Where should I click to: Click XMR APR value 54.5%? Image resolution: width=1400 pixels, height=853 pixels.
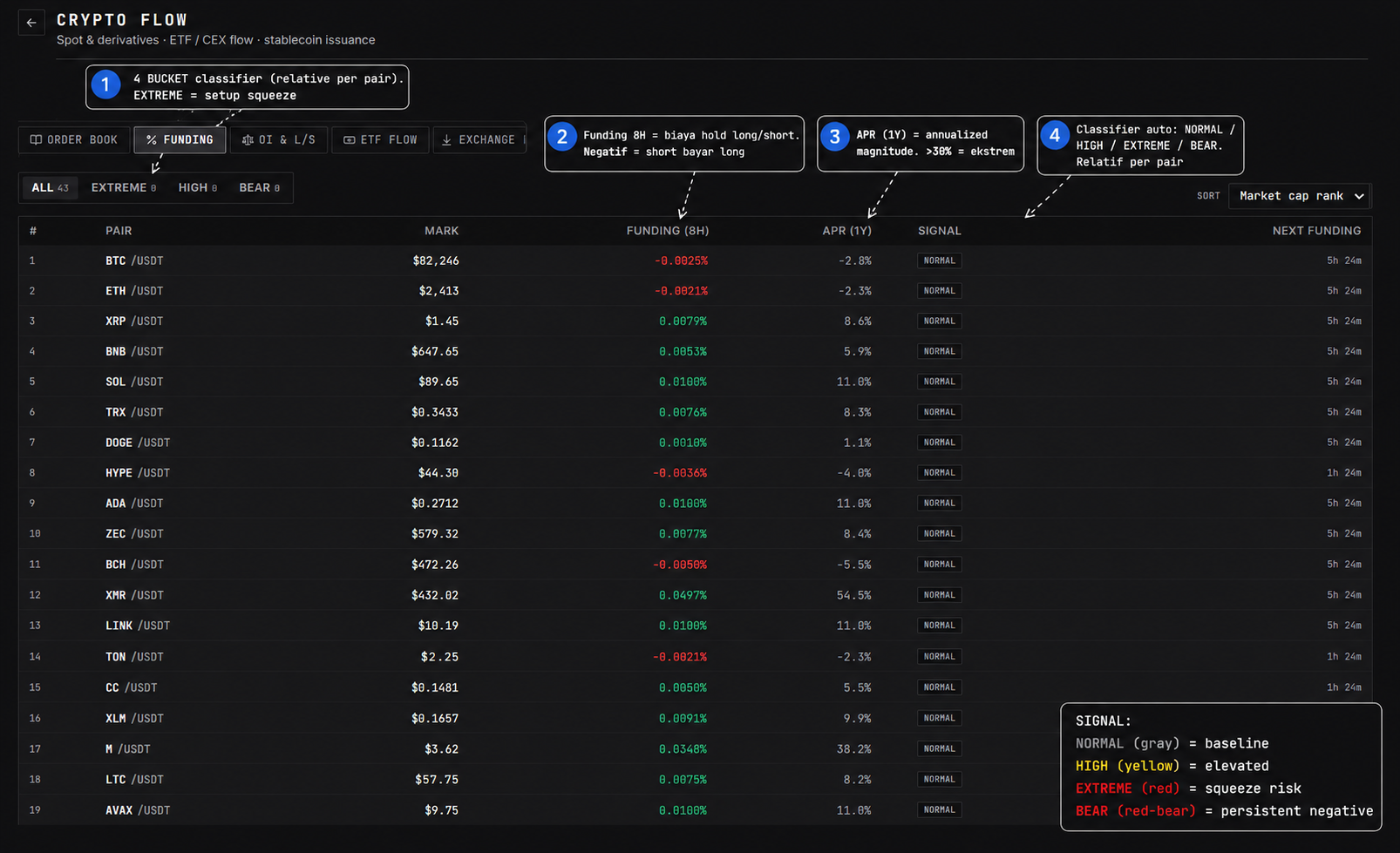coord(854,595)
